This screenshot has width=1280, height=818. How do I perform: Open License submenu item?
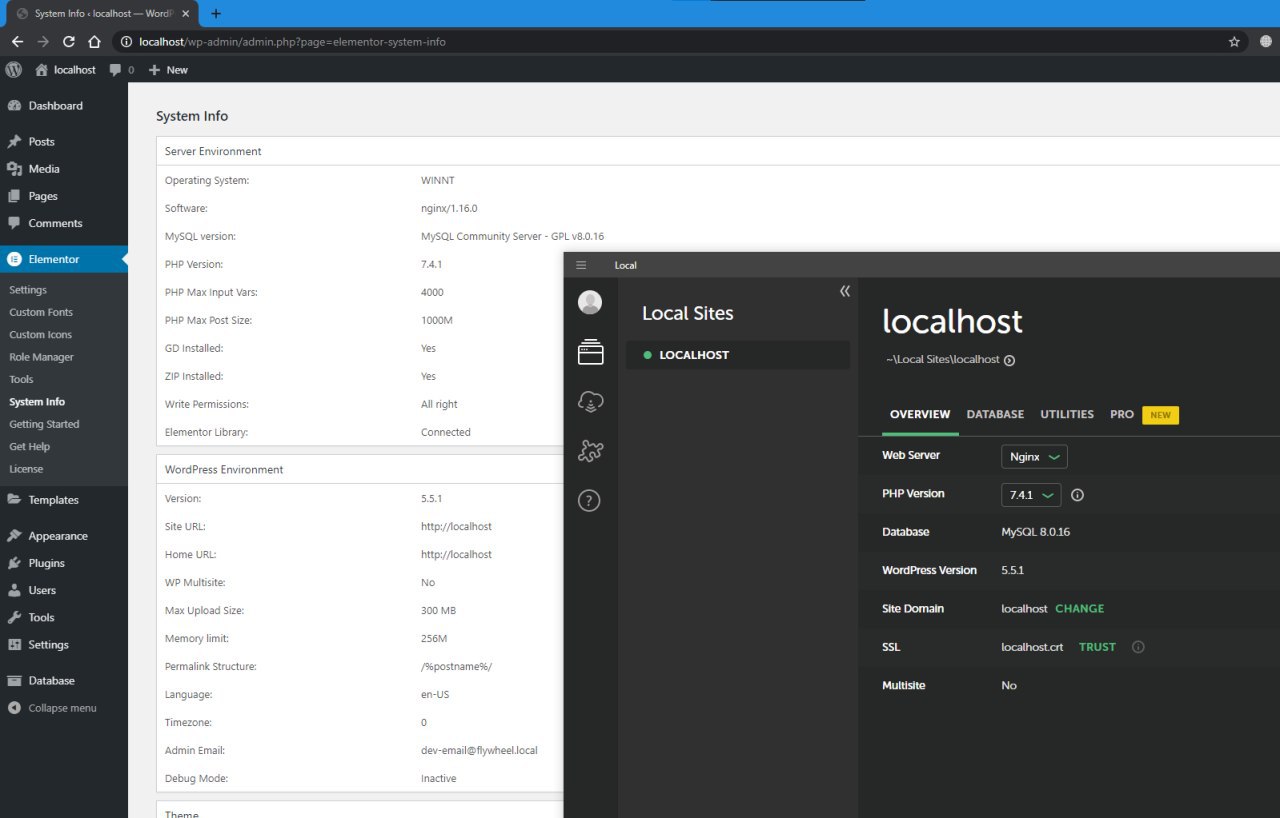[26, 469]
